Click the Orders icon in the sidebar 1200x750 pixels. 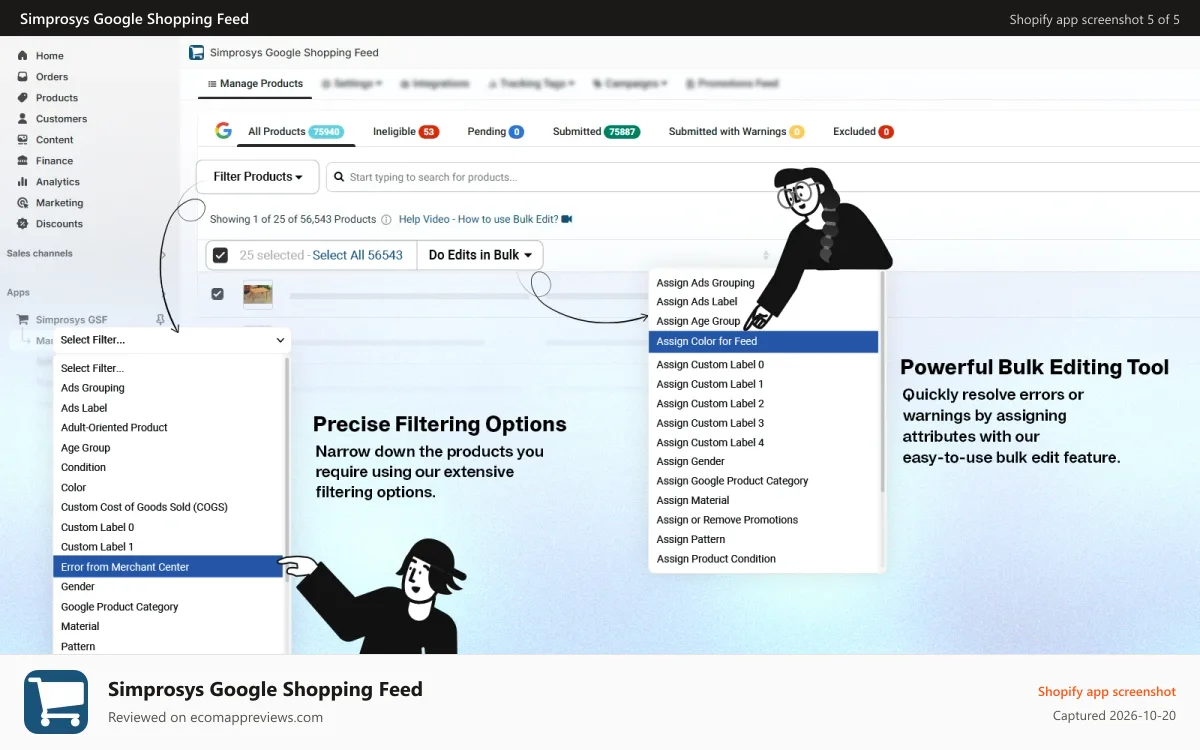22,77
